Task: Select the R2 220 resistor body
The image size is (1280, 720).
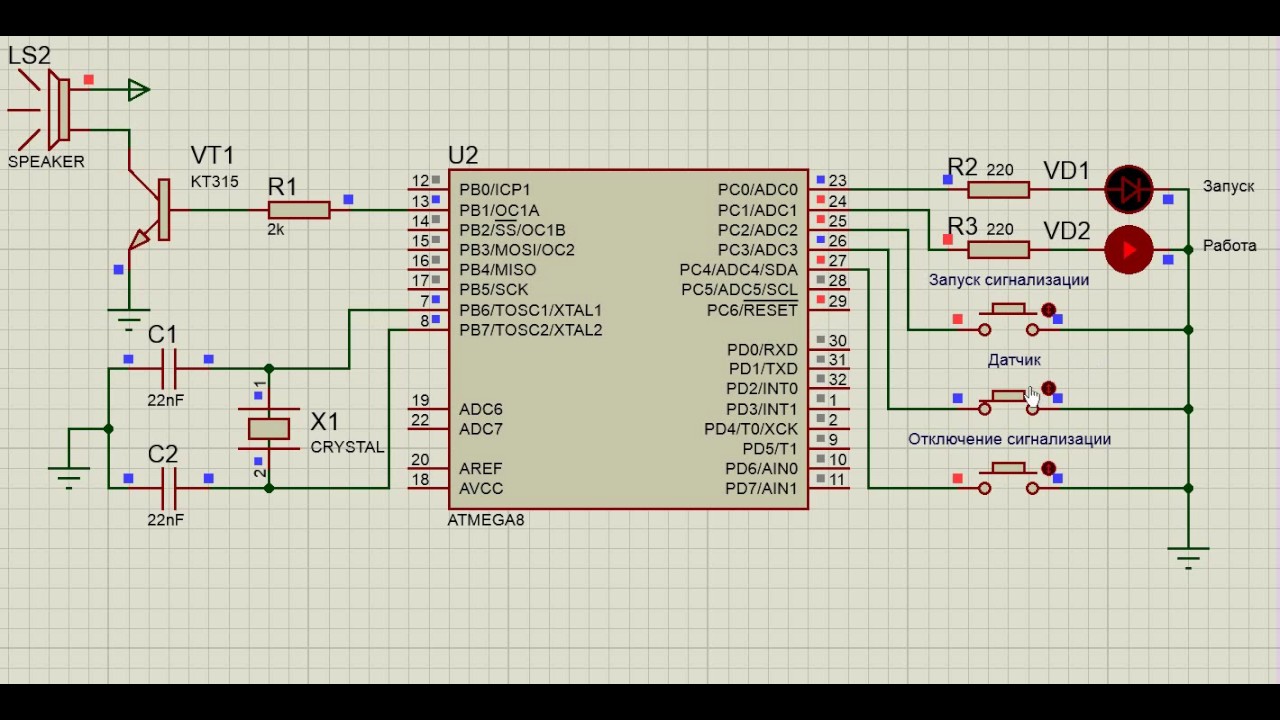Action: pyautogui.click(x=999, y=190)
